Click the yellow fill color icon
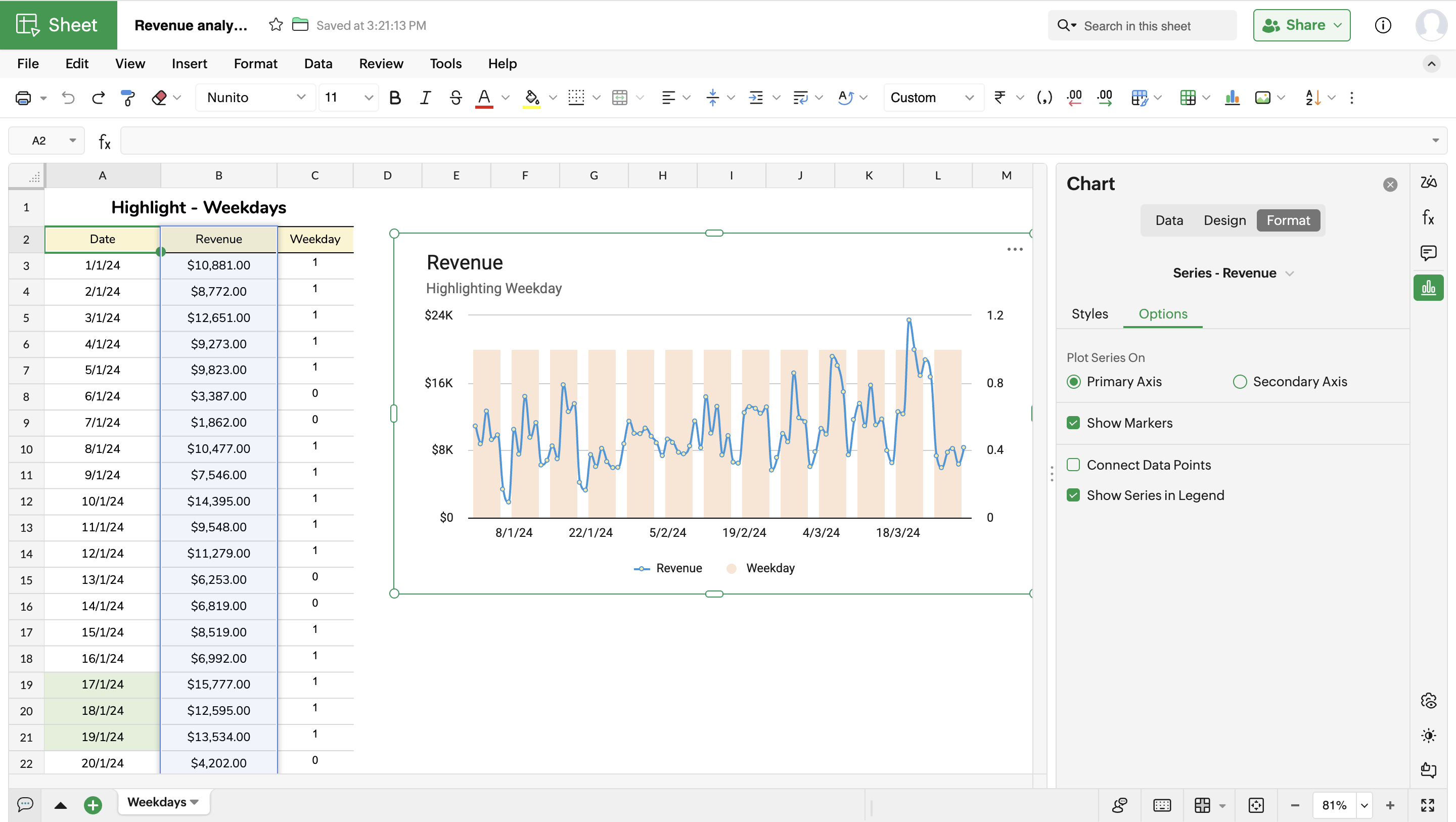This screenshot has width=1456, height=822. click(531, 98)
